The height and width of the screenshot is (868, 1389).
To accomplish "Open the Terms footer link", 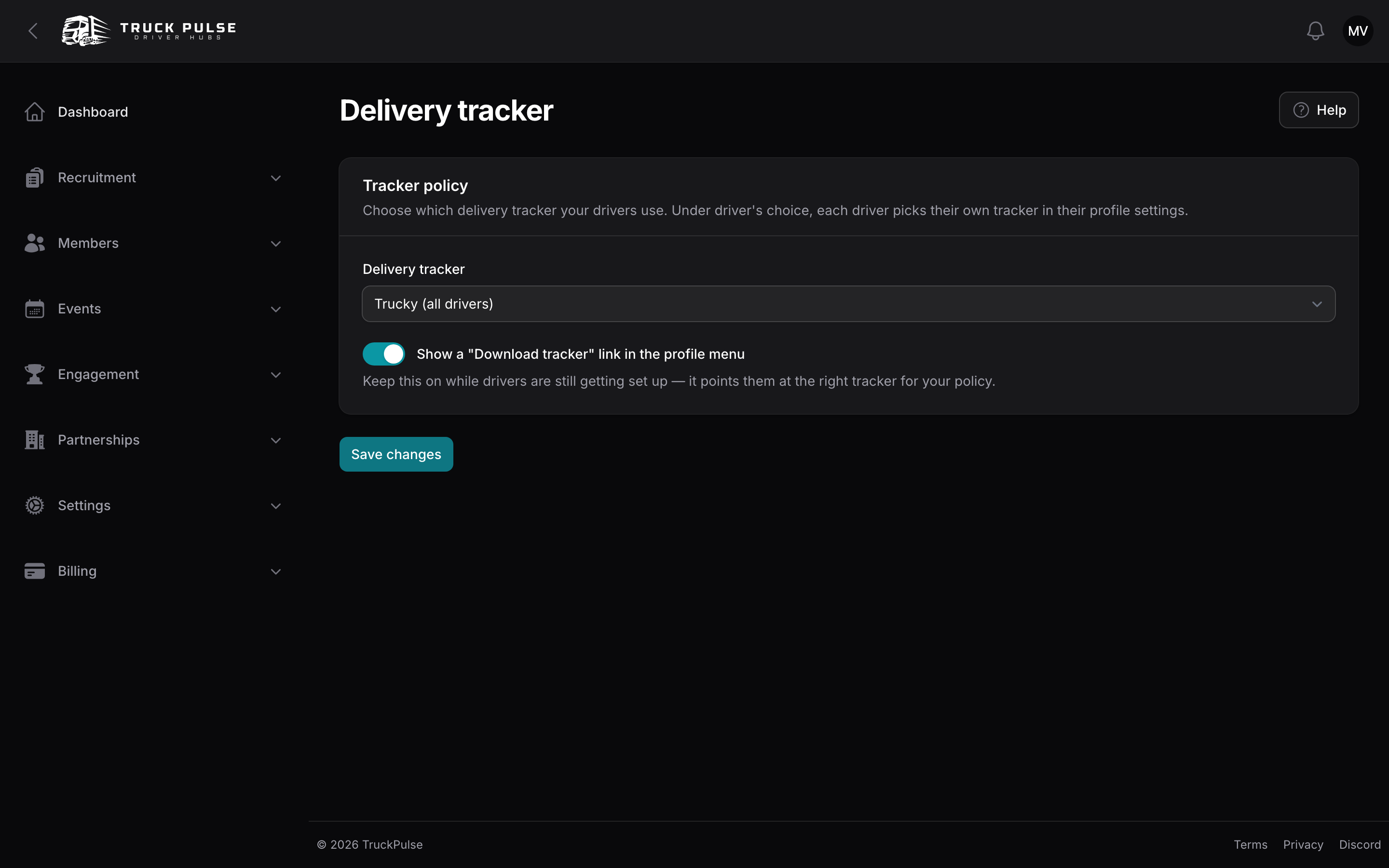I will click(x=1251, y=844).
